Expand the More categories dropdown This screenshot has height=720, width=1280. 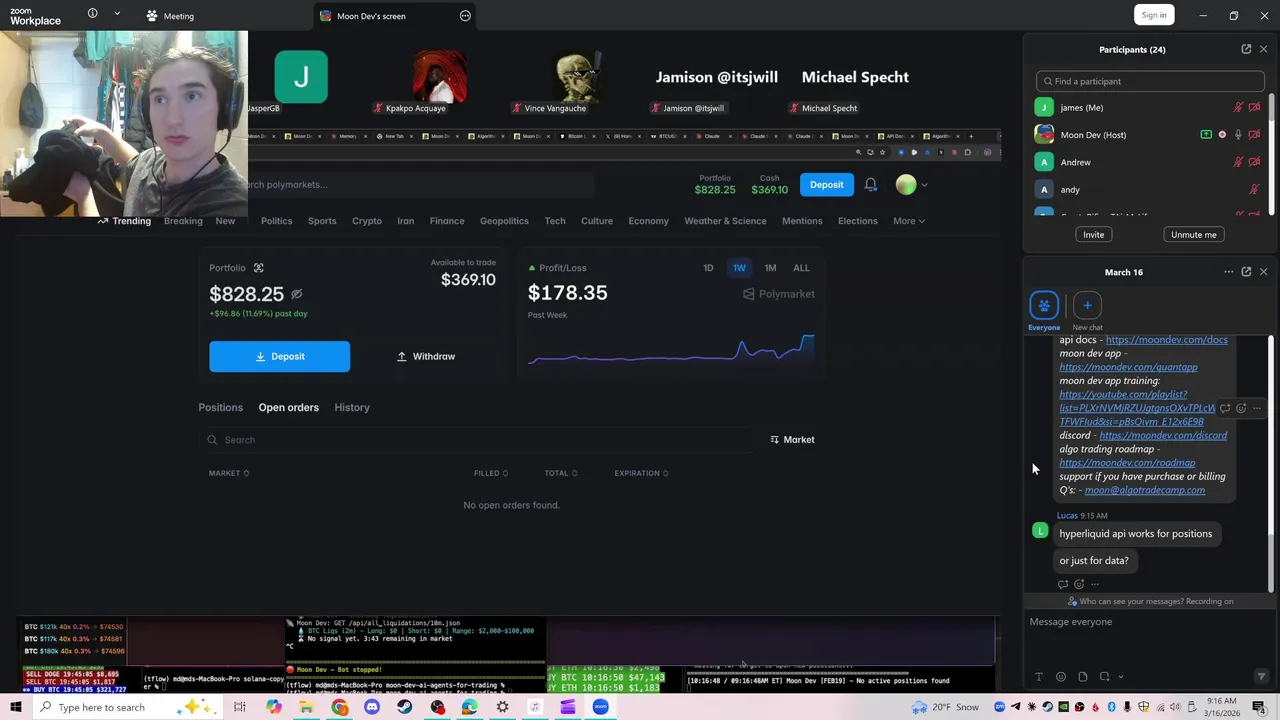click(909, 221)
